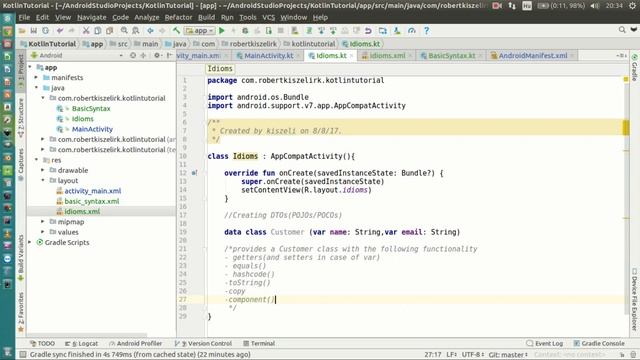Viewport: 640px width, 360px height.
Task: Toggle the Structure side panel
Action: (21, 117)
